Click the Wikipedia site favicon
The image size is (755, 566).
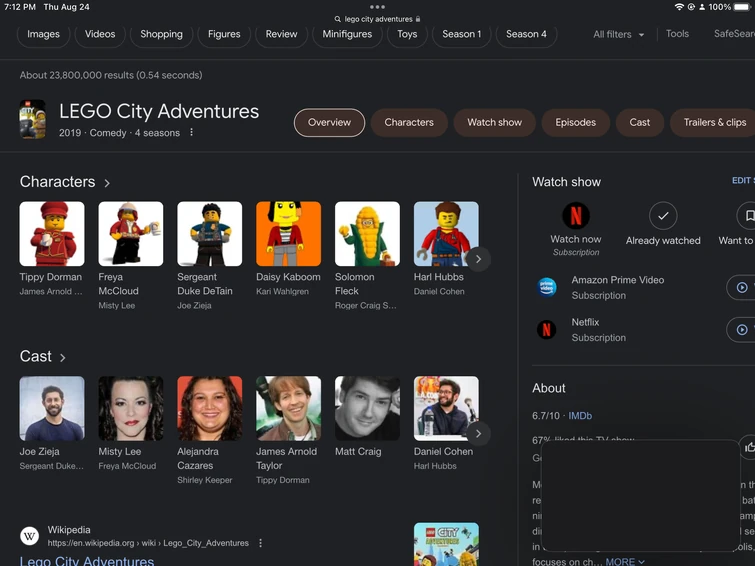point(29,536)
